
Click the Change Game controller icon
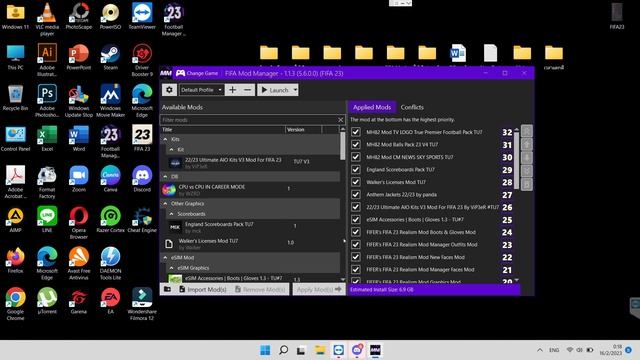[x=180, y=73]
